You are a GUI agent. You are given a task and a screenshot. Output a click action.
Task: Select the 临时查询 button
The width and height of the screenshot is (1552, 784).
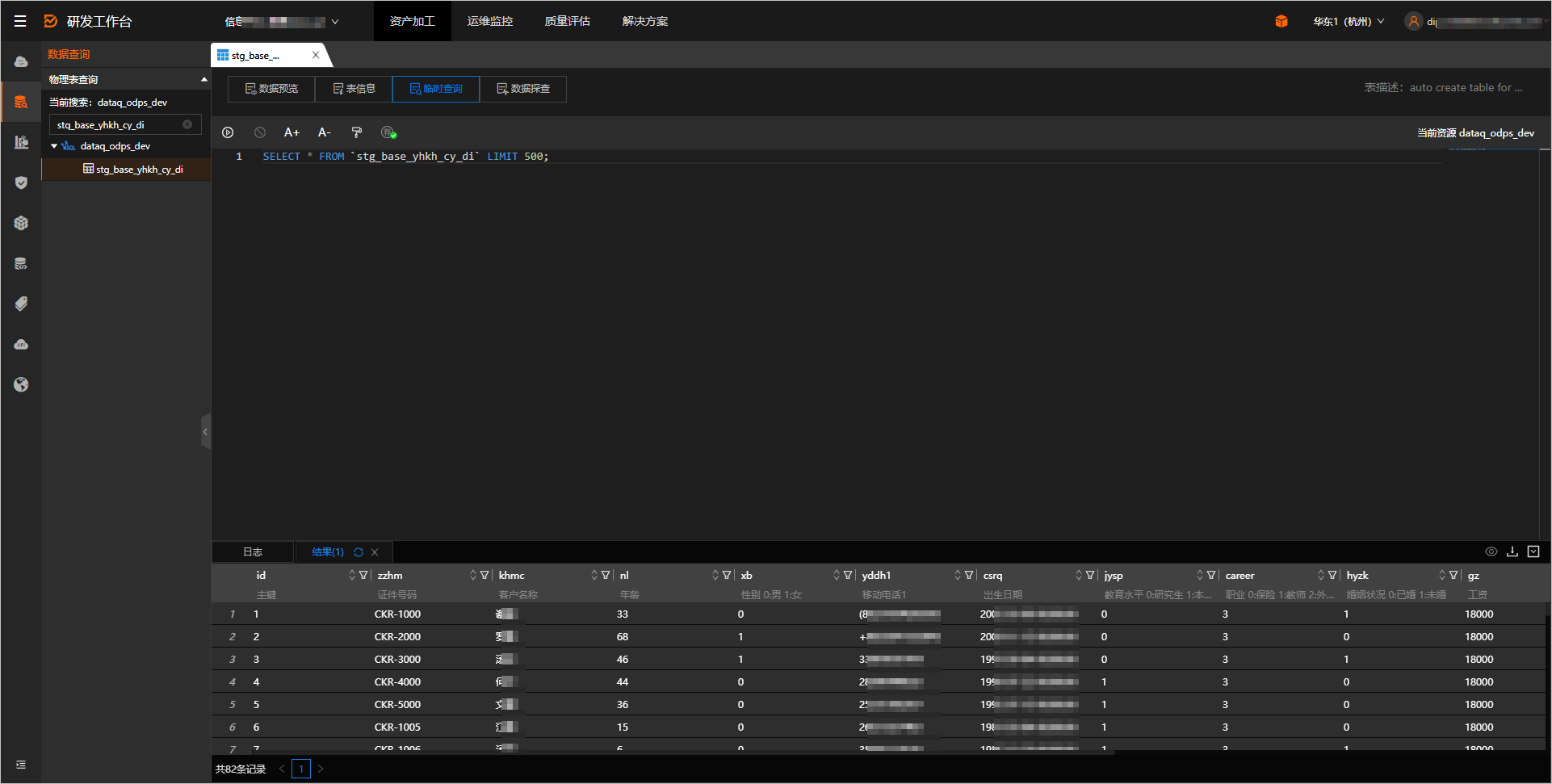(436, 89)
